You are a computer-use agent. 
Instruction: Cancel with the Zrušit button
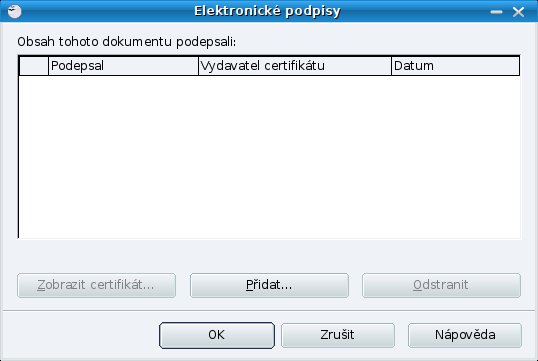click(338, 335)
